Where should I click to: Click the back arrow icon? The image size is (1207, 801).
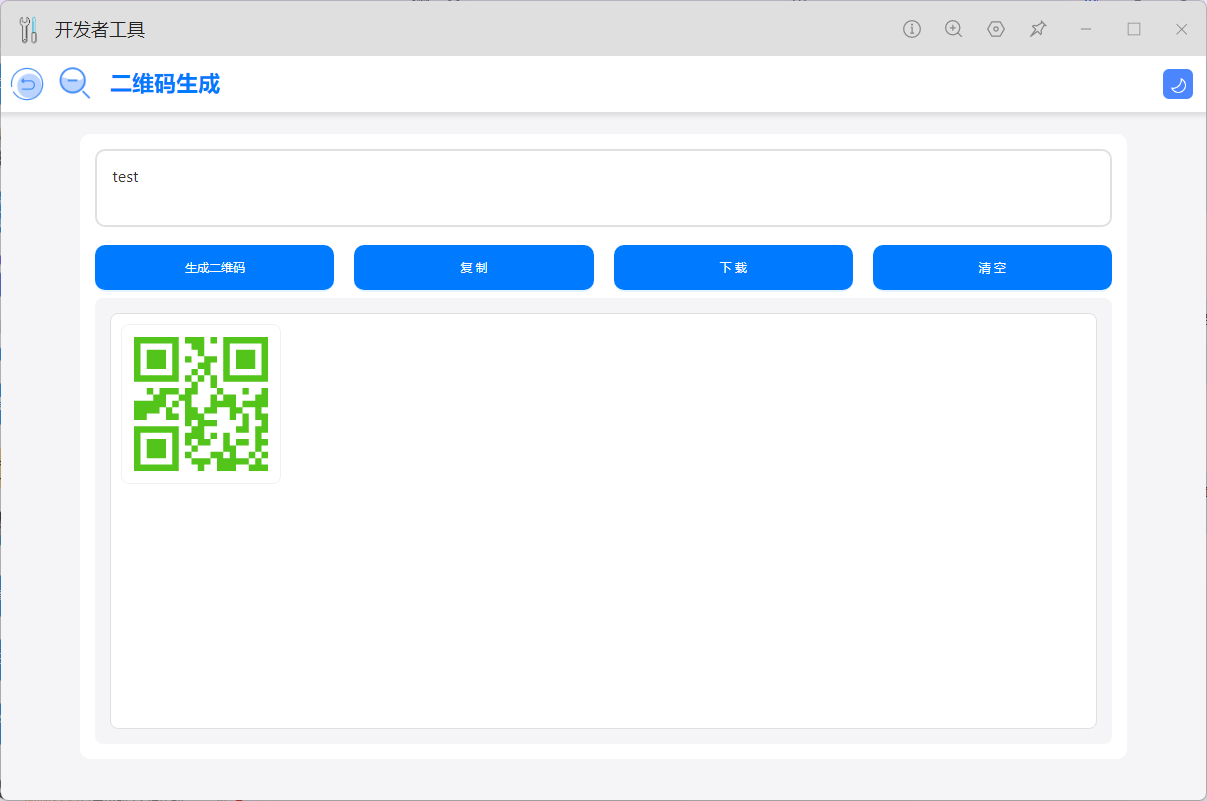27,84
